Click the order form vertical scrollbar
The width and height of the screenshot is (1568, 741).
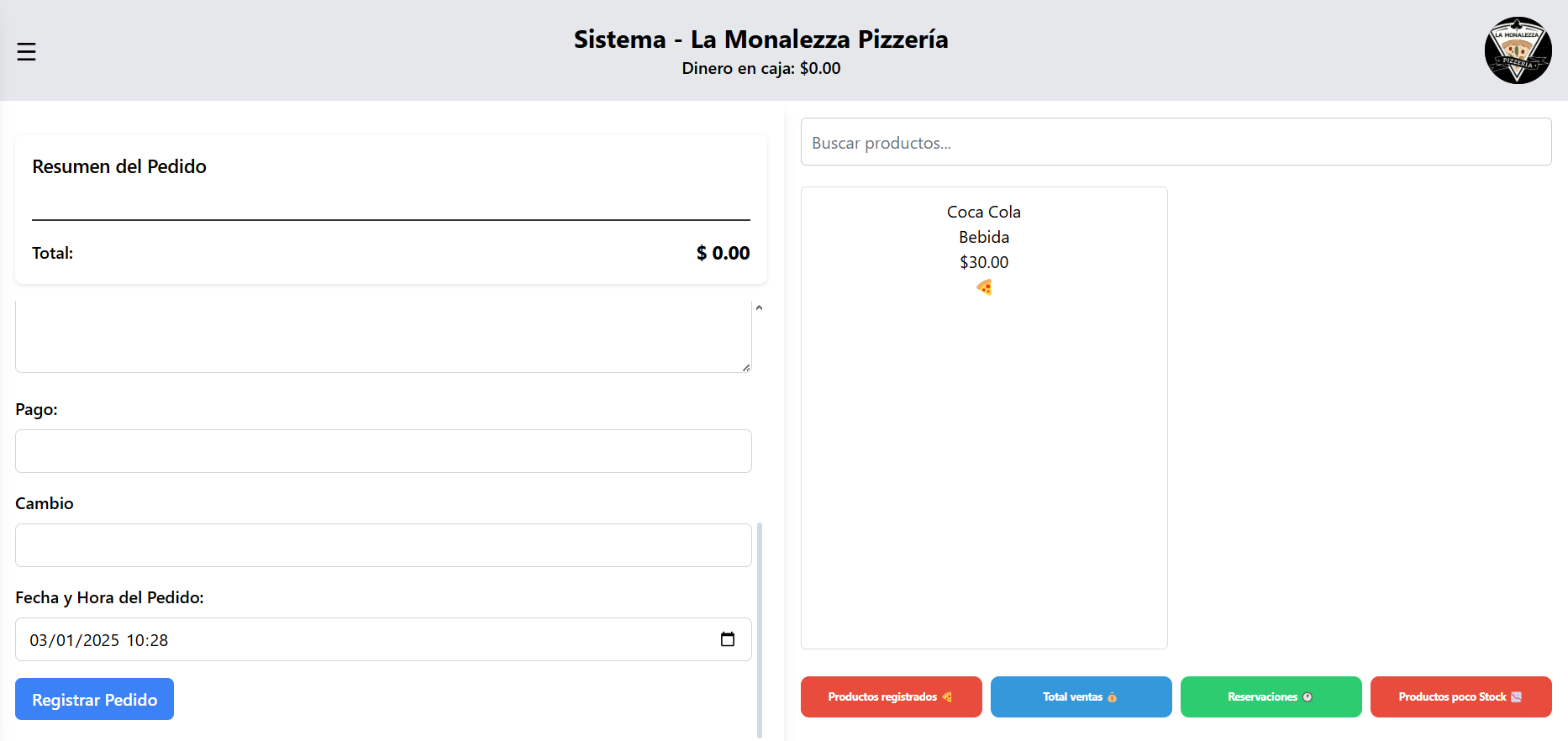coord(760,630)
